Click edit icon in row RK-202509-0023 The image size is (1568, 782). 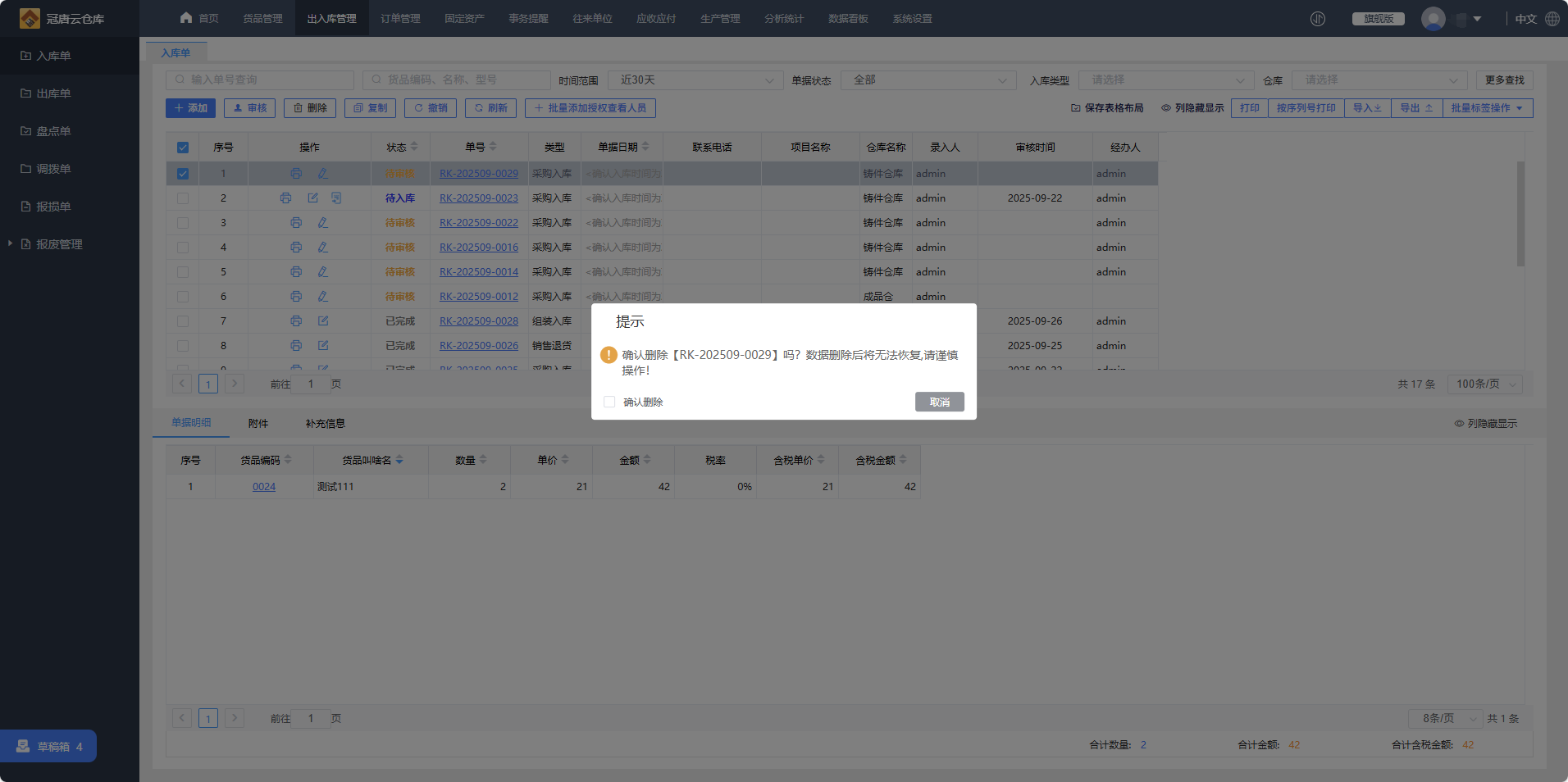click(x=312, y=198)
